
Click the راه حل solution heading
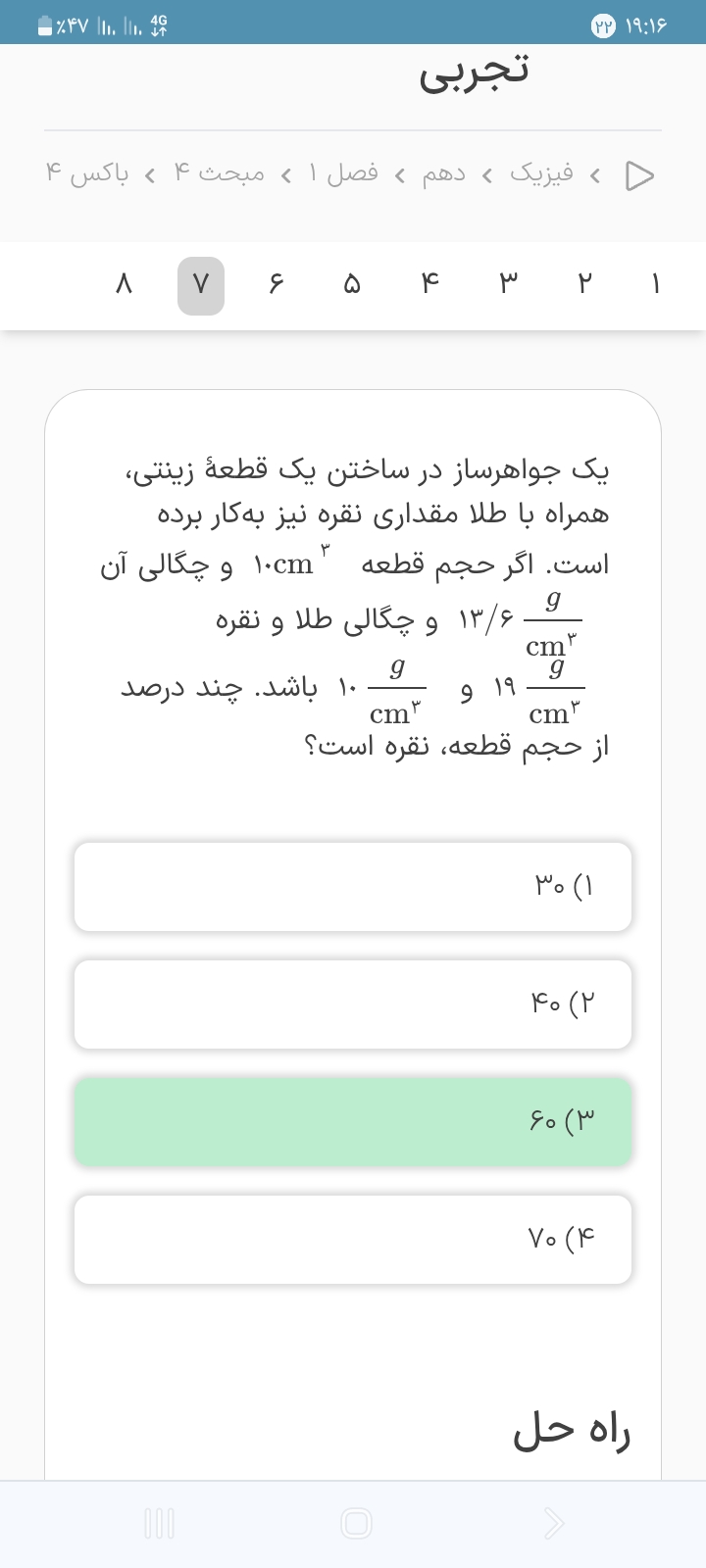pyautogui.click(x=572, y=1432)
